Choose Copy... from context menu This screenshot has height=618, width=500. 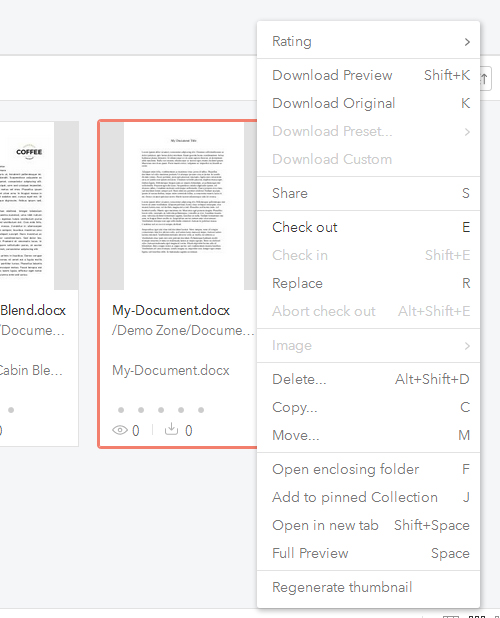[368, 407]
